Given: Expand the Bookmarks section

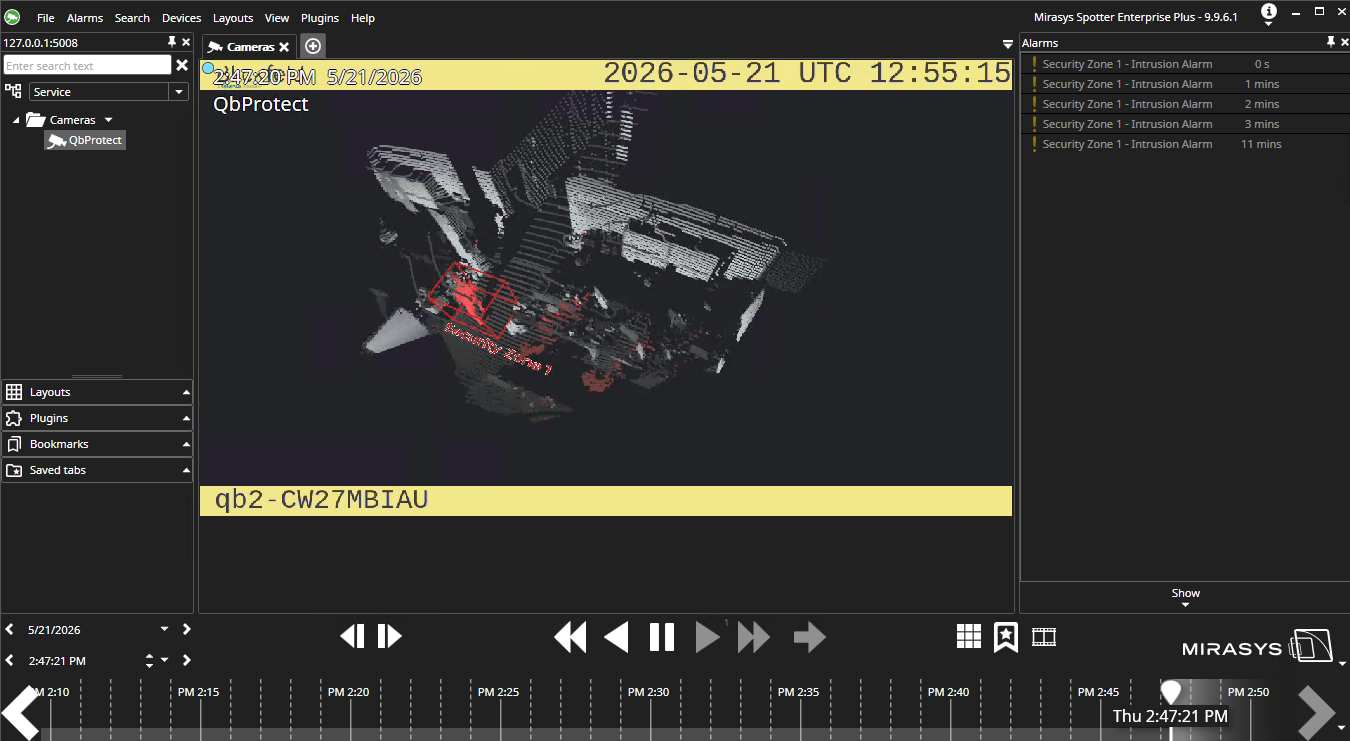Looking at the screenshot, I should click(97, 444).
